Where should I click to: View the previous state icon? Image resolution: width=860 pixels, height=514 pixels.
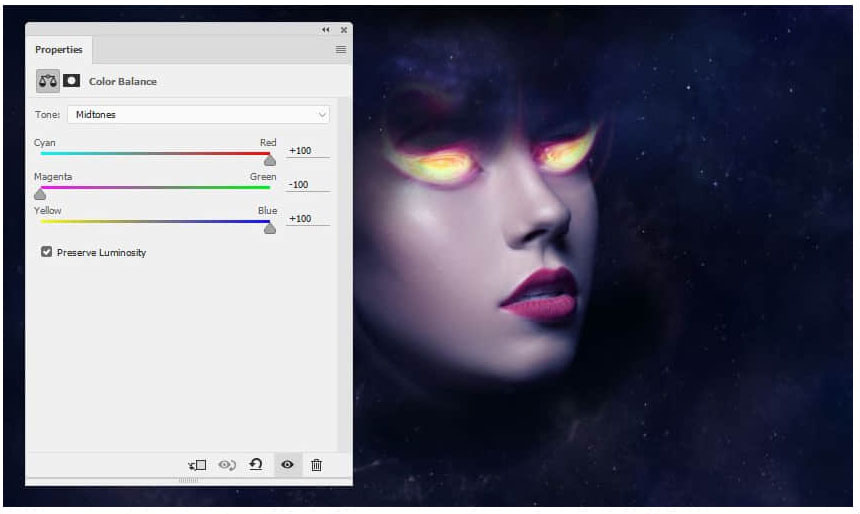[x=227, y=465]
